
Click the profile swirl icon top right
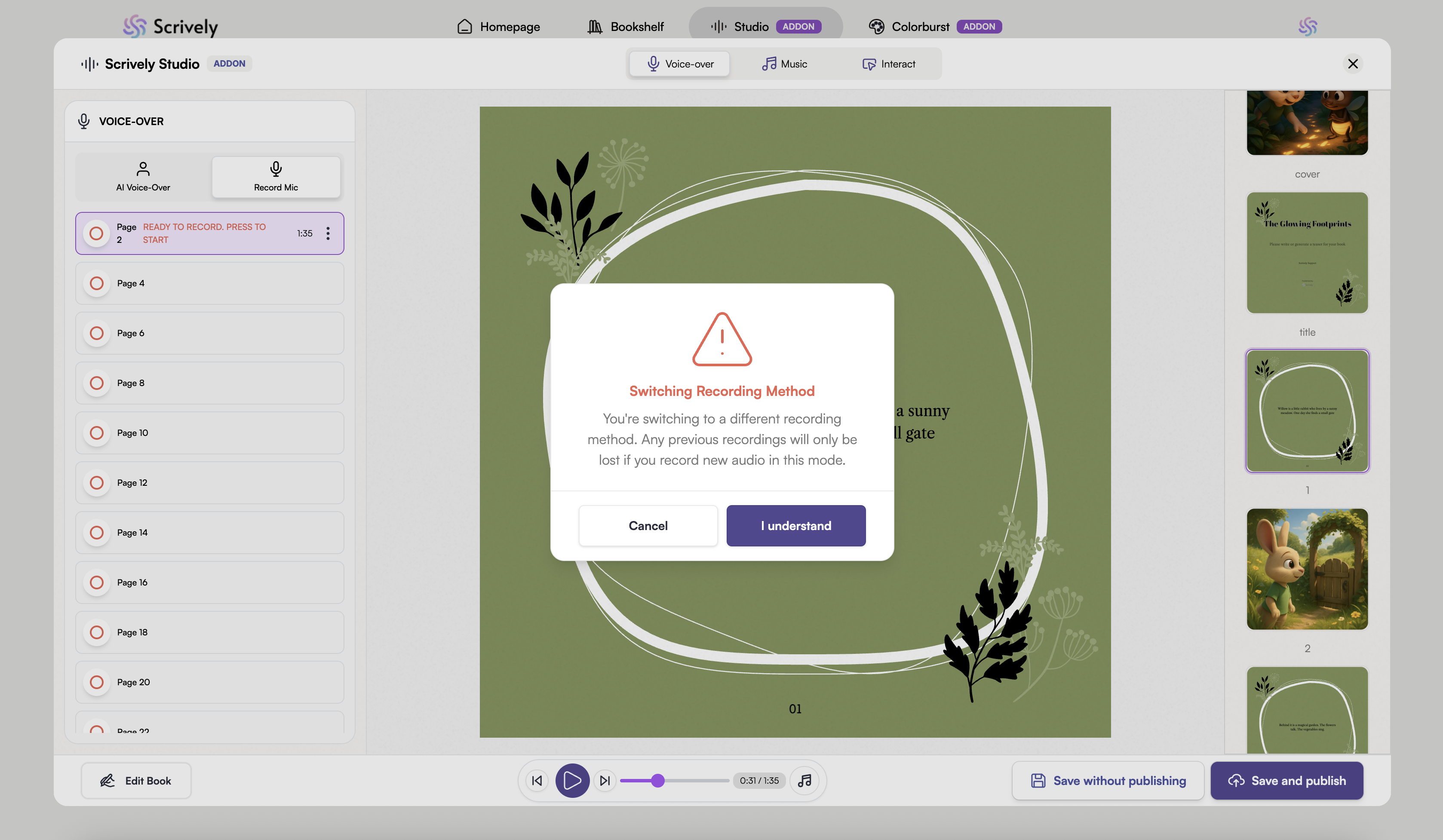click(x=1307, y=26)
